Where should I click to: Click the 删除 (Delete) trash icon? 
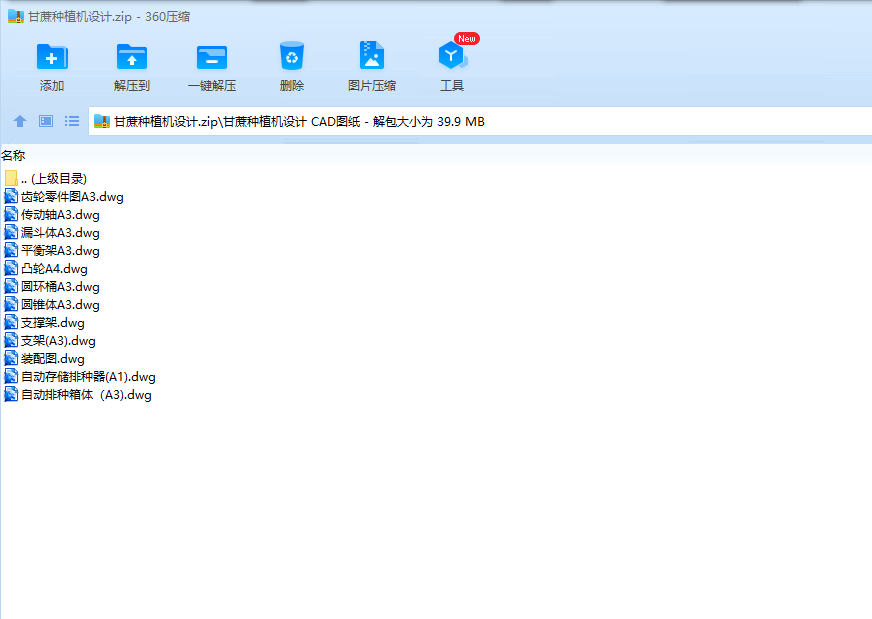[x=292, y=56]
